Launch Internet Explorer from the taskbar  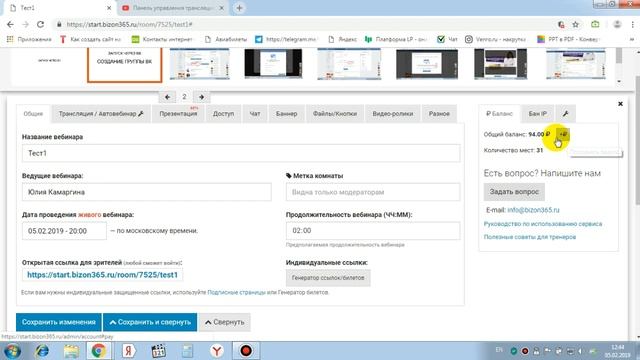tap(42, 351)
